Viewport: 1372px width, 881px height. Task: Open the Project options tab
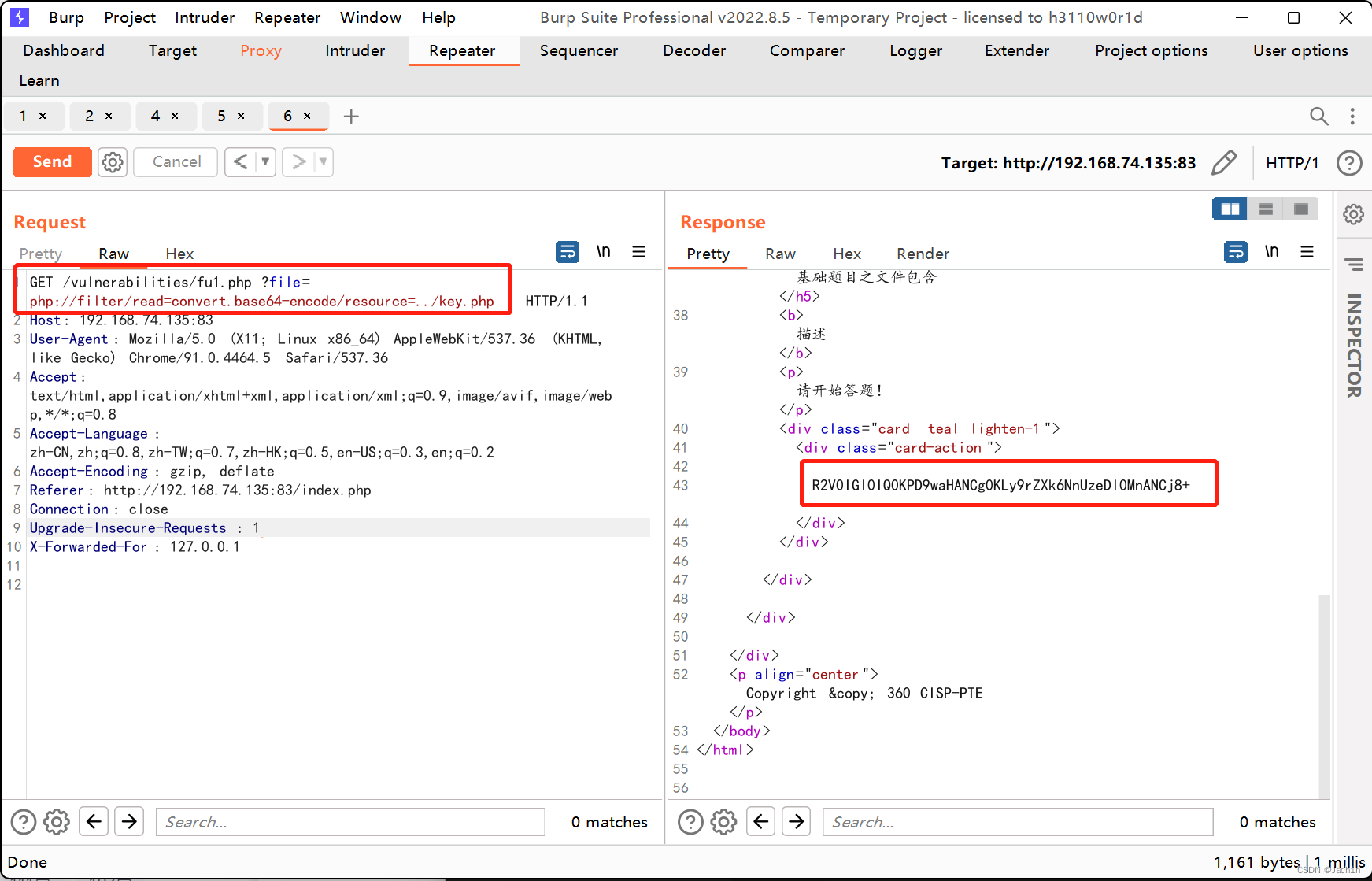1151,51
